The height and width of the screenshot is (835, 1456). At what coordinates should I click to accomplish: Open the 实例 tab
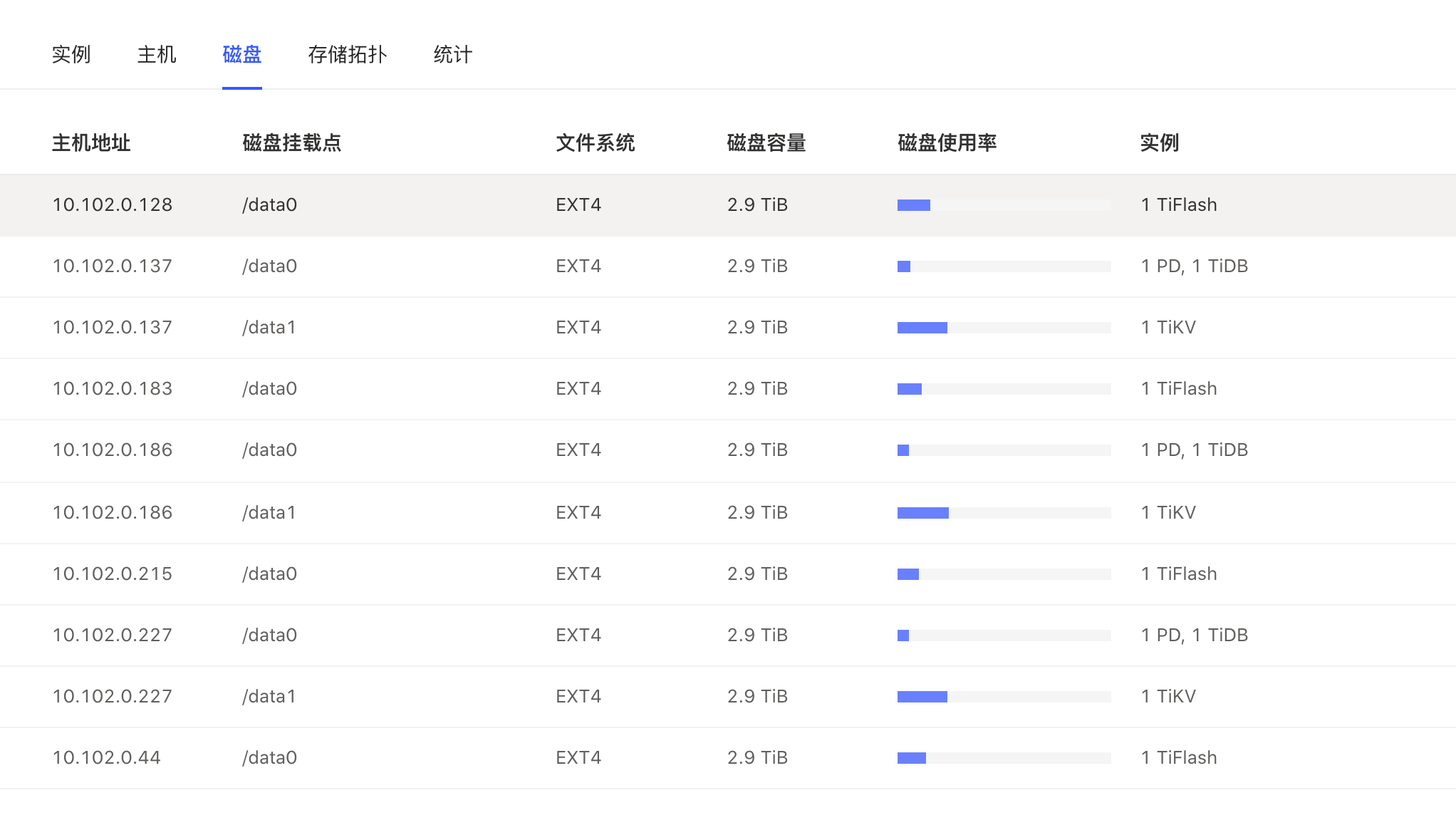pos(71,54)
